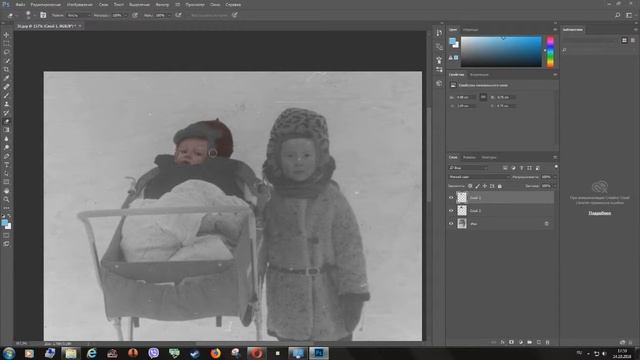This screenshot has width=640, height=360.
Task: Switch Libraries to grid view
Action: tap(624, 40)
